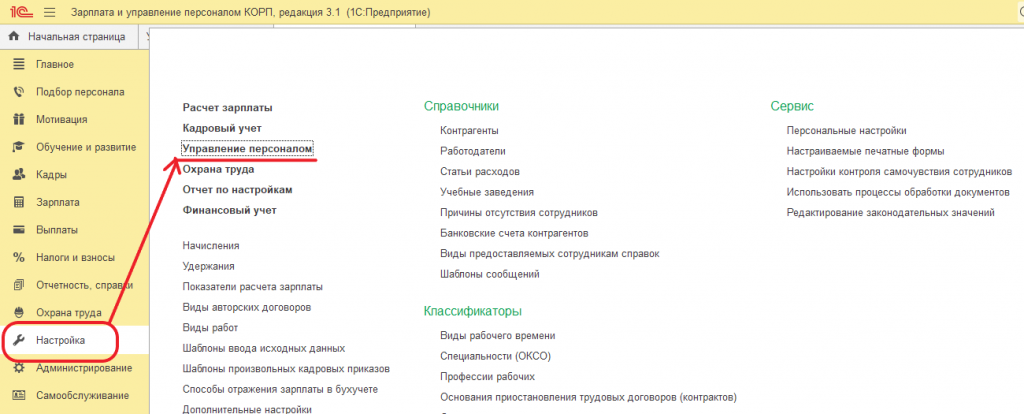The height and width of the screenshot is (414, 1024).
Task: Open Профессии рабочих classifier
Action: tap(488, 377)
